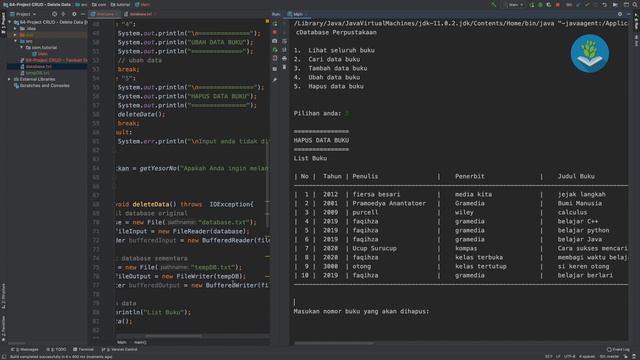Screen dimensions: 640x360
Task: Click the console horizontal scrollbar
Action: coord(334,343)
